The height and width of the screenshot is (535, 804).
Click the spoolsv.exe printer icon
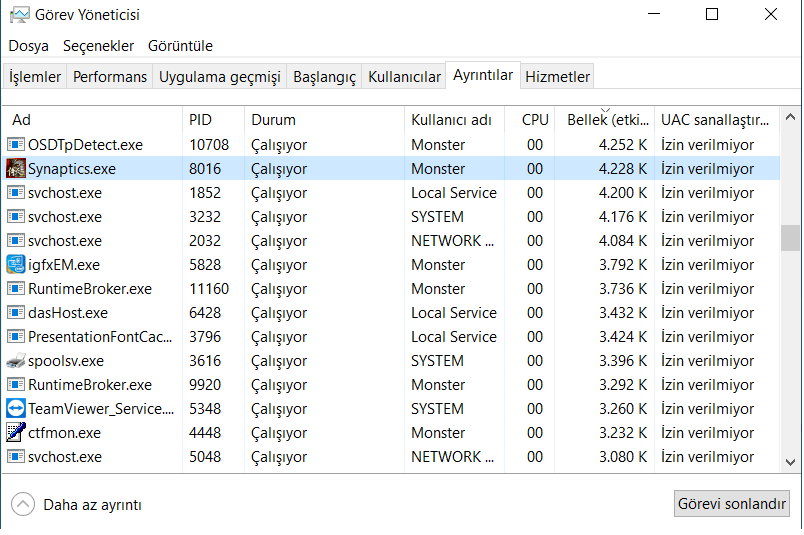[x=16, y=361]
